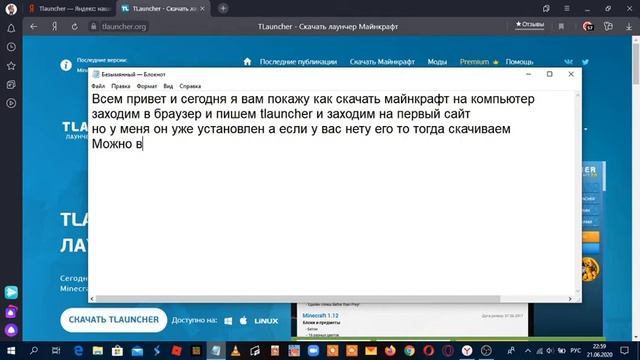Launch Opera from the taskbar
The width and height of the screenshot is (640, 360).
click(x=429, y=351)
